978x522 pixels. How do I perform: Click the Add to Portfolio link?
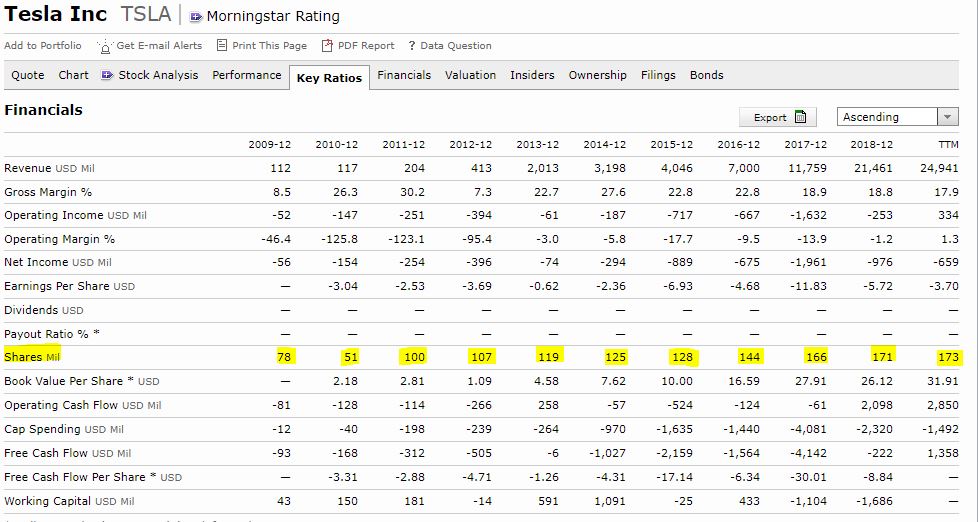[x=43, y=46]
